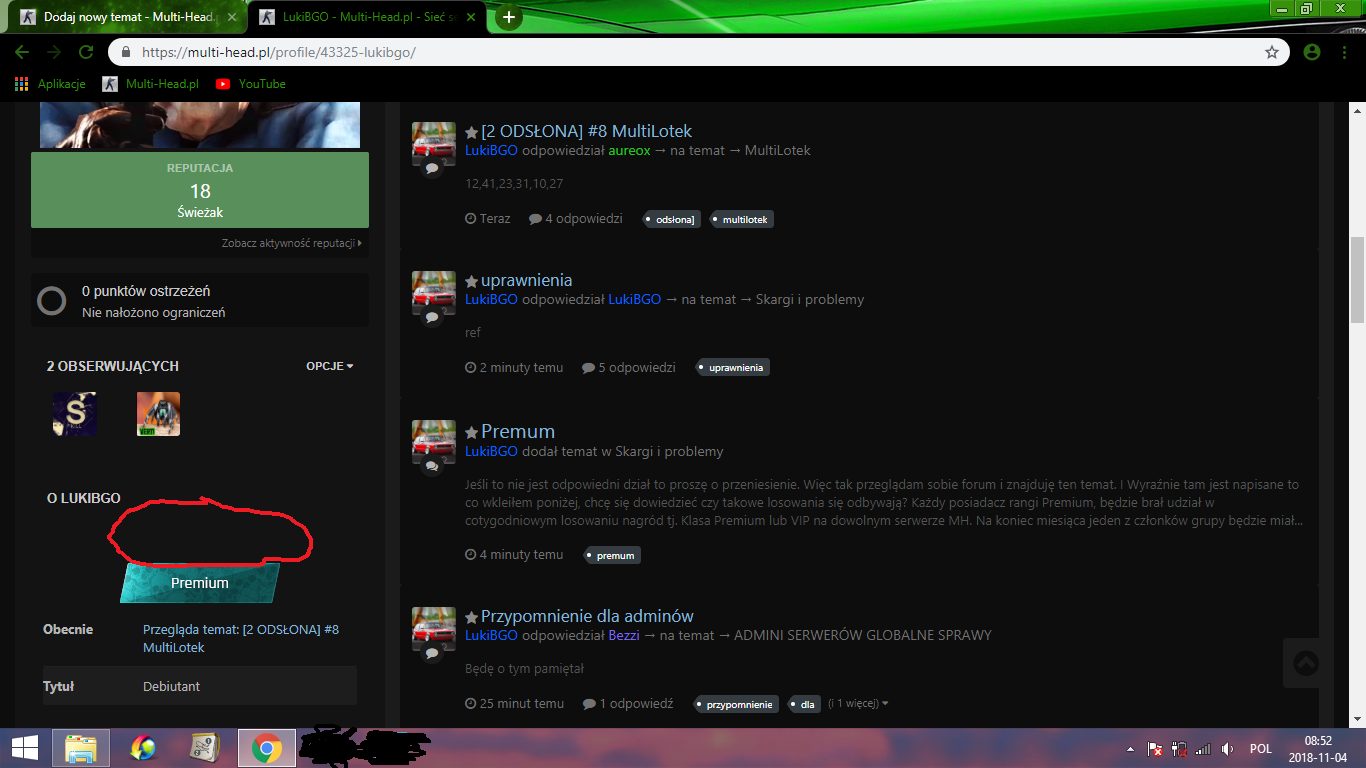The width and height of the screenshot is (1366, 768).
Task: Click the browser reload icon
Action: (x=86, y=52)
